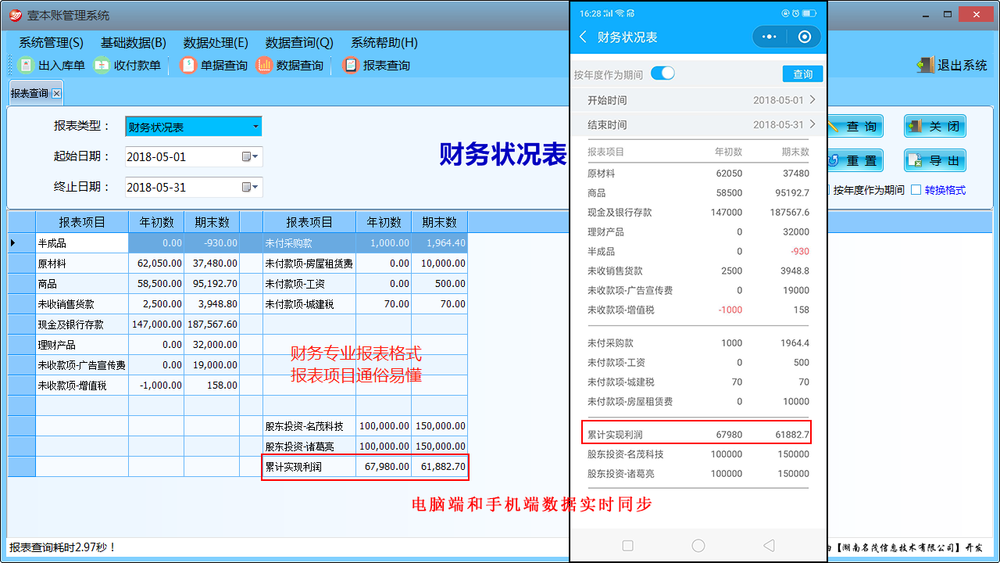Toggle 按年度作为期间 switch on phone
The height and width of the screenshot is (563, 1000).
point(663,73)
